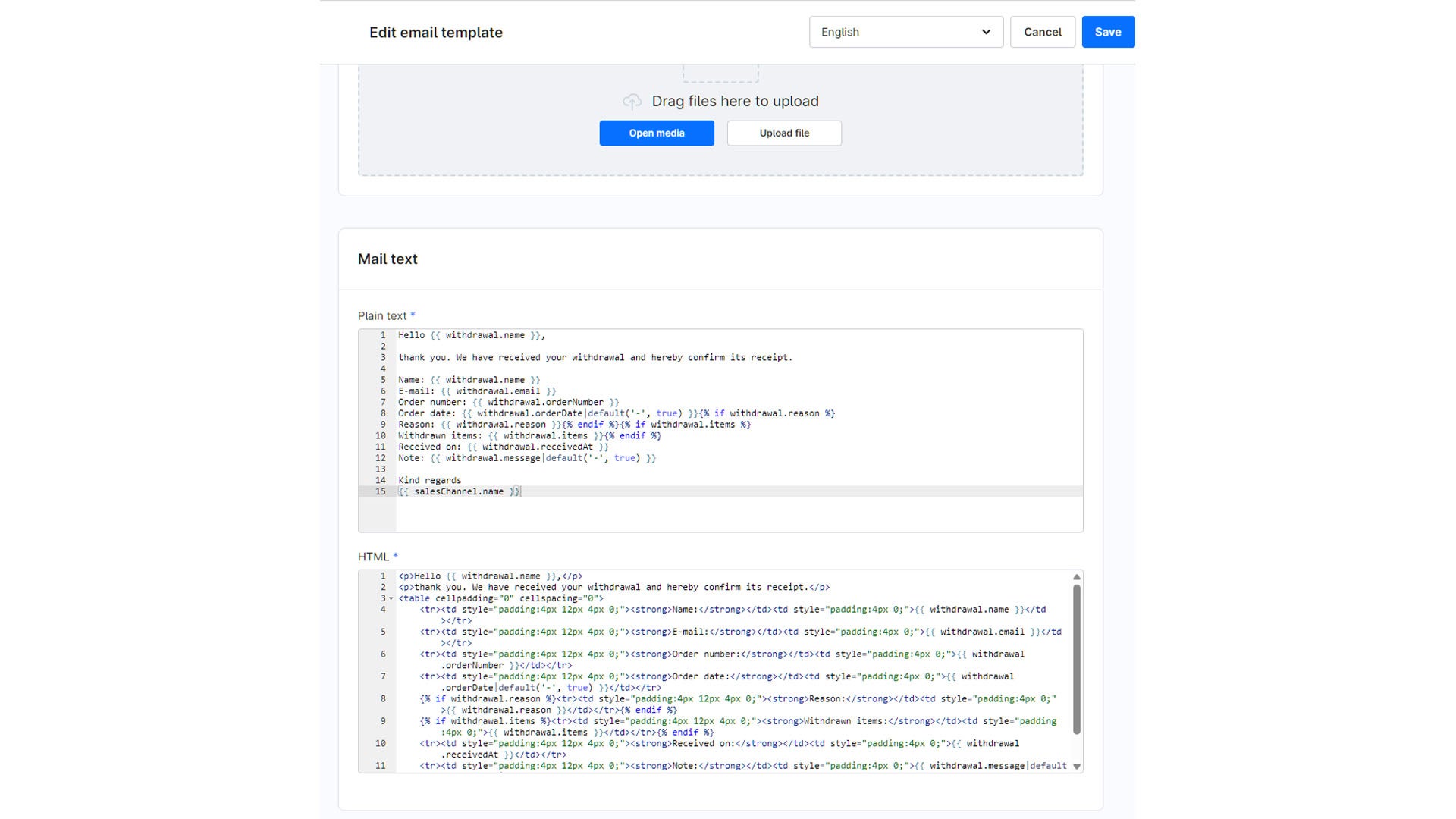Viewport: 1456px width, 819px height.
Task: Collapse fold arrow at HTML line 3
Action: (391, 599)
